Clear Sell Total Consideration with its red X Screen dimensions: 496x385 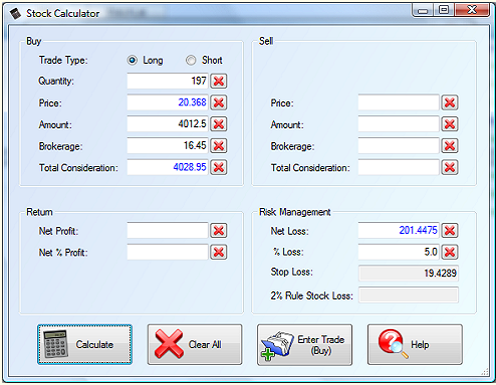(450, 167)
